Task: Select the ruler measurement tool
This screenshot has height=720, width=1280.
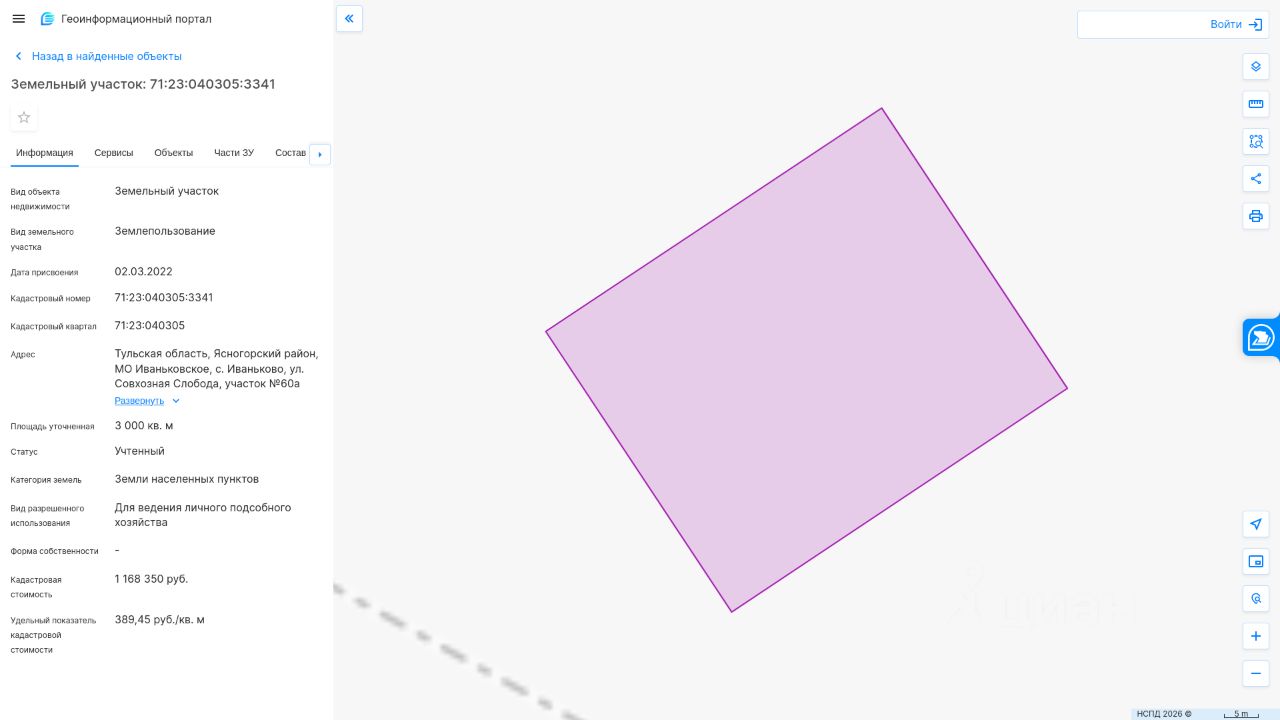Action: tap(1256, 103)
